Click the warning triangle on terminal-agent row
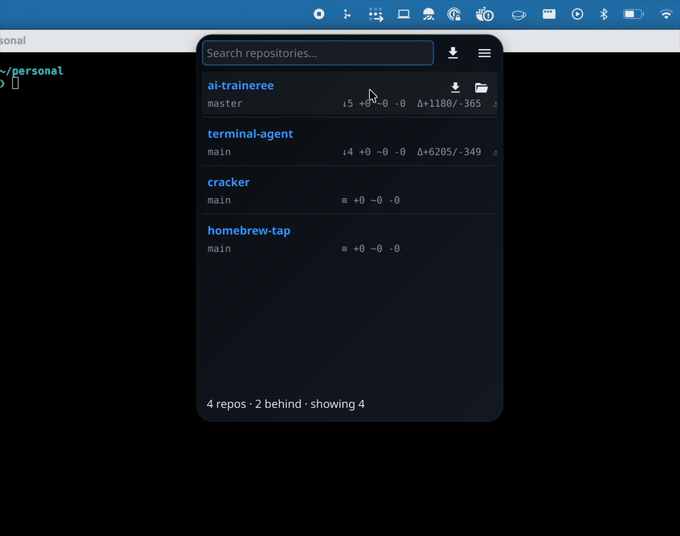The image size is (680, 536). coord(495,153)
